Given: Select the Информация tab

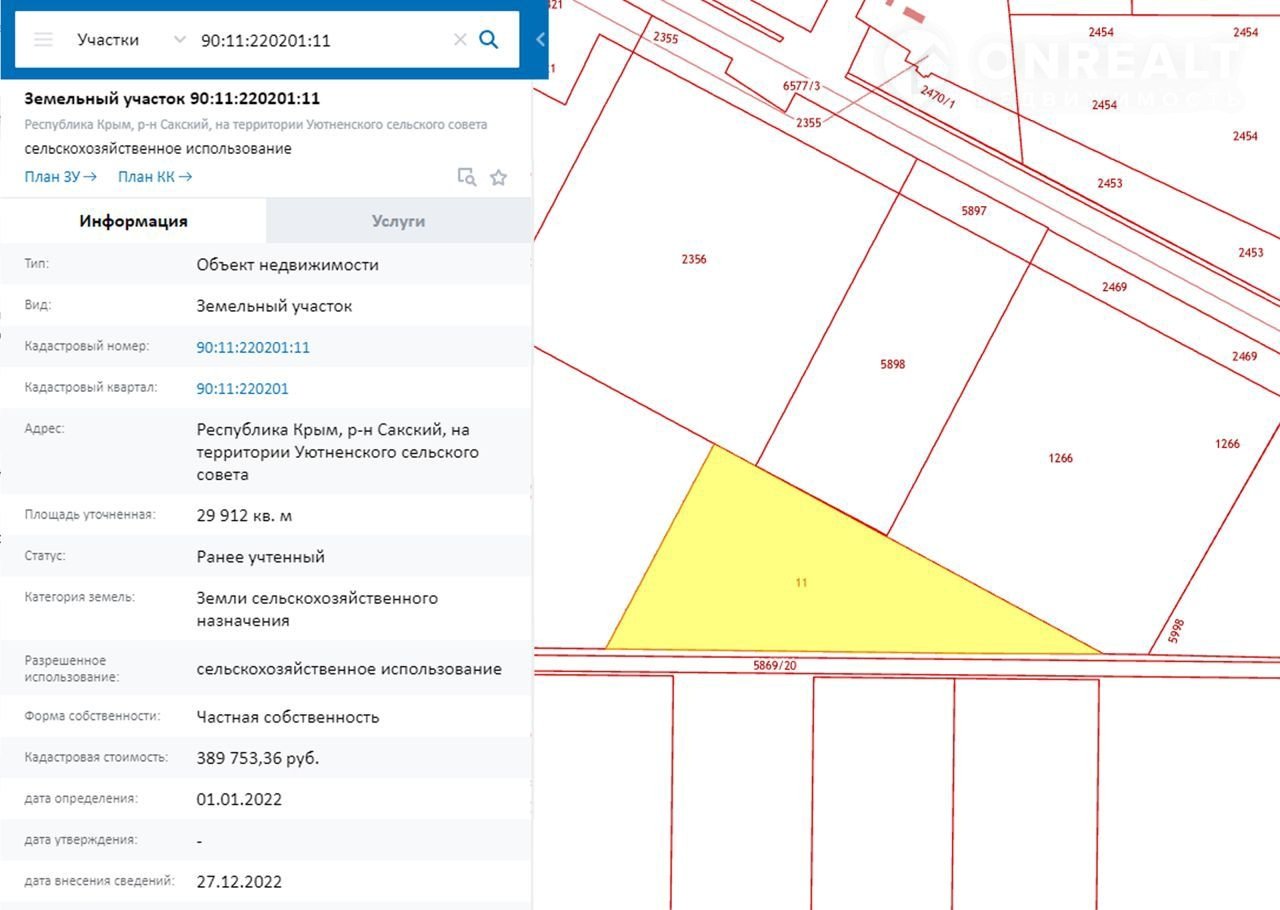Looking at the screenshot, I should (x=133, y=221).
